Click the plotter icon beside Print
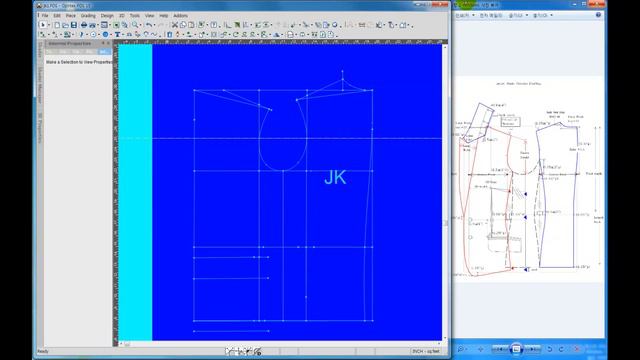 coord(93,25)
